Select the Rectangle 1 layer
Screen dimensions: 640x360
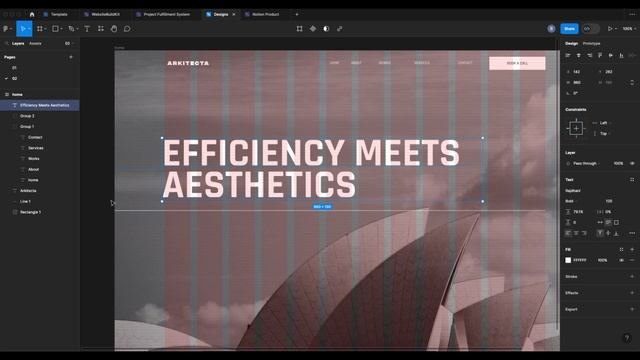[x=40, y=212]
